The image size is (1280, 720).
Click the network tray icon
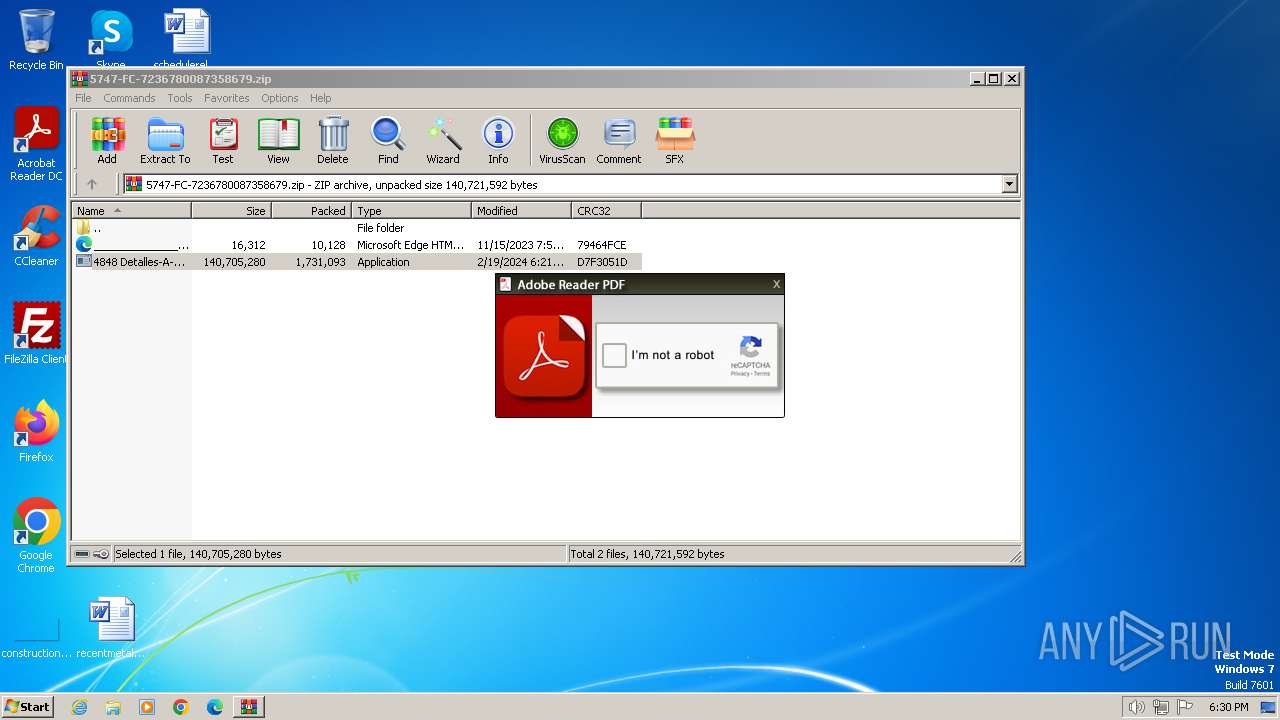[x=1161, y=707]
